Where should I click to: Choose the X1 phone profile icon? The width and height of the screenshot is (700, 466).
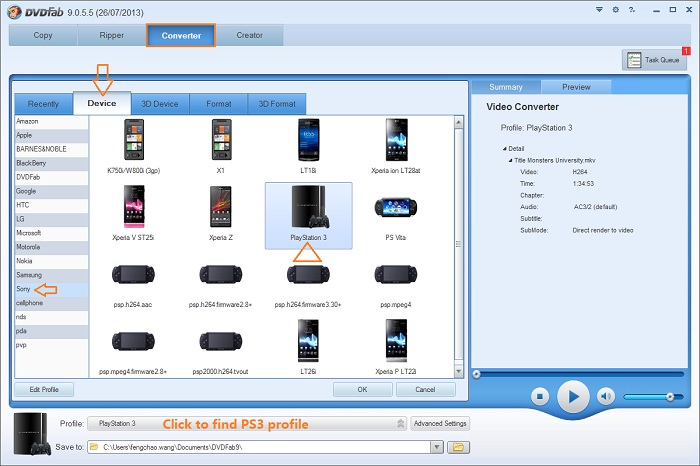[x=221, y=140]
